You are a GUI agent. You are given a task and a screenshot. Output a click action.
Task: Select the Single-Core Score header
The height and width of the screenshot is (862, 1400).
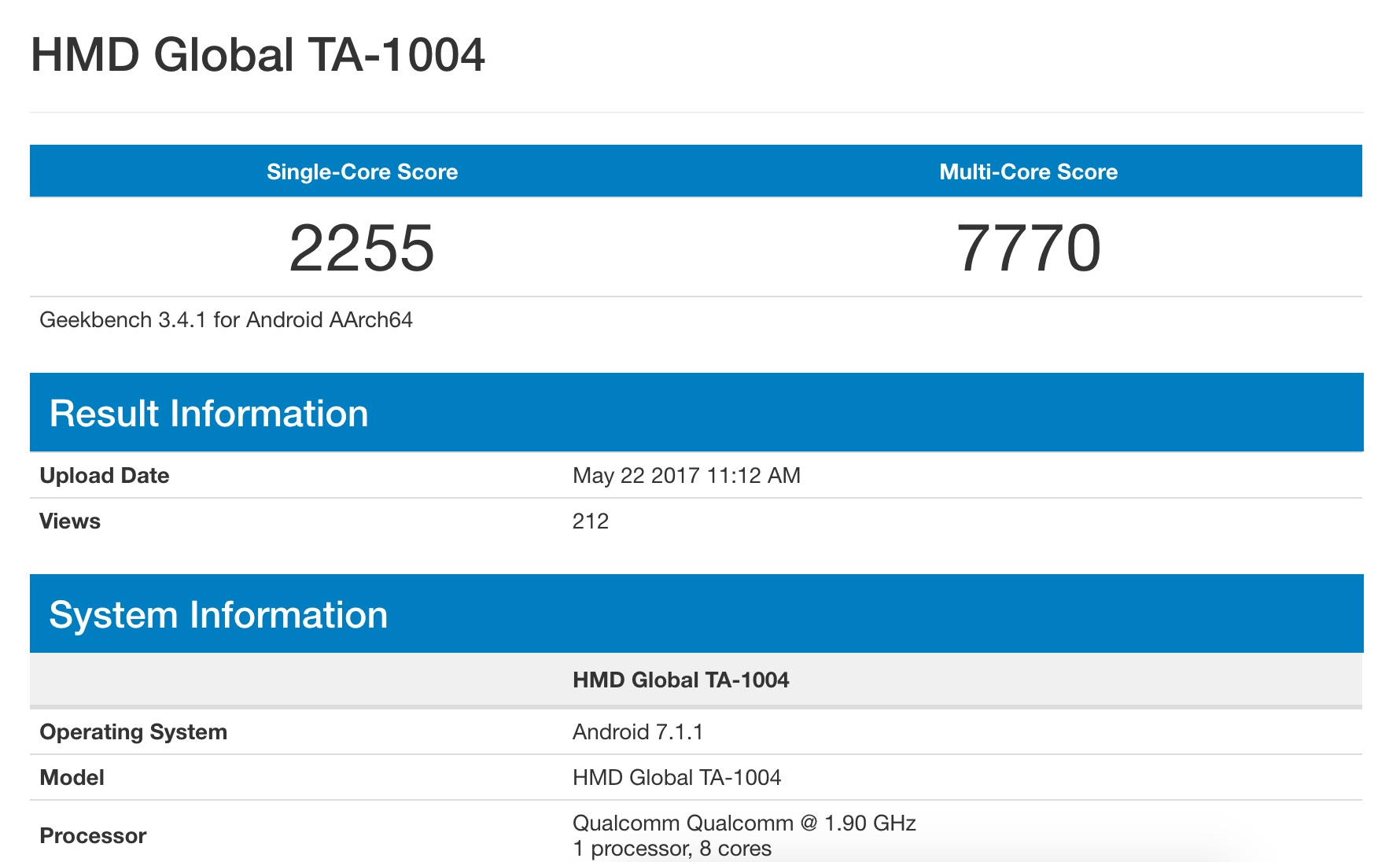[362, 171]
